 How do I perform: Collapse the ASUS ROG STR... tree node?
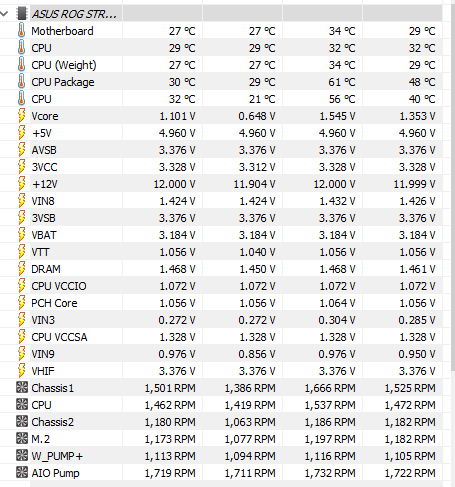click(4, 14)
